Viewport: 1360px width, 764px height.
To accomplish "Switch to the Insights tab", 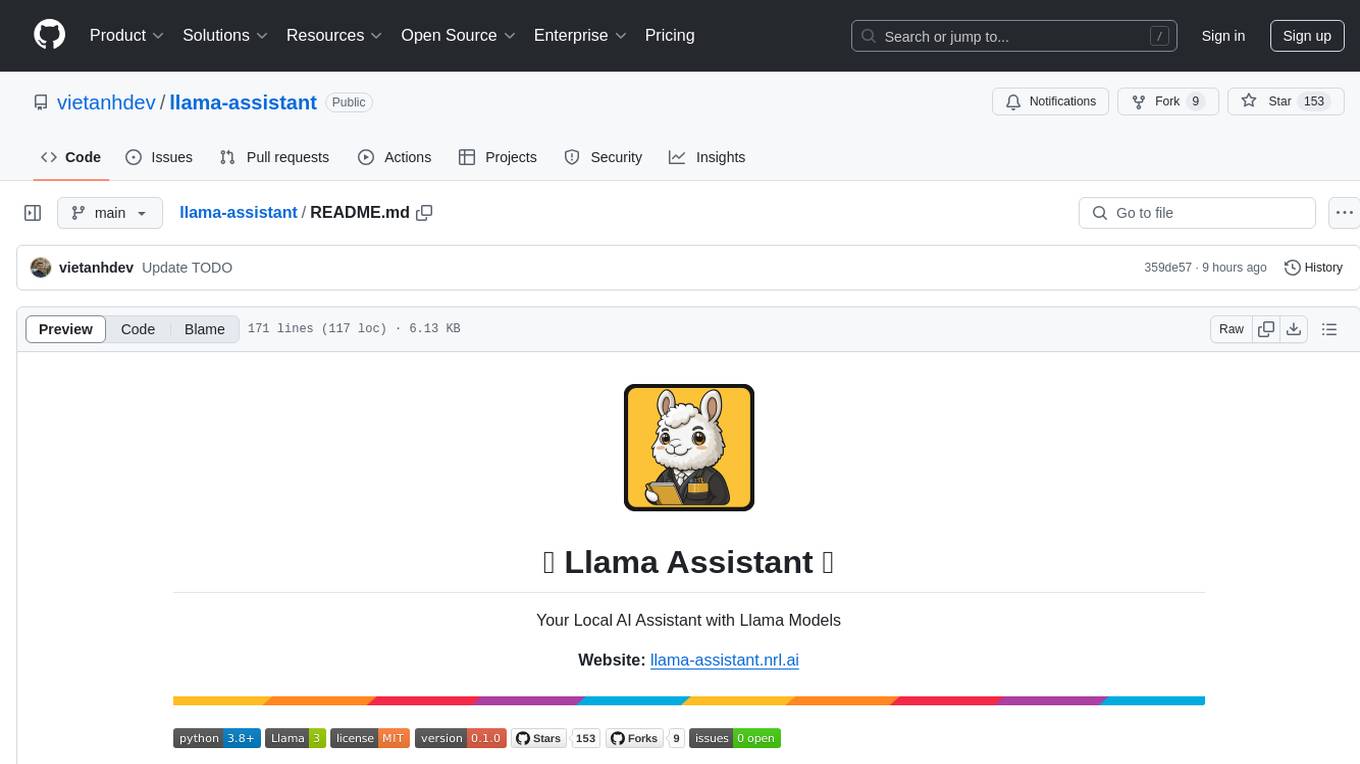I will pos(707,157).
